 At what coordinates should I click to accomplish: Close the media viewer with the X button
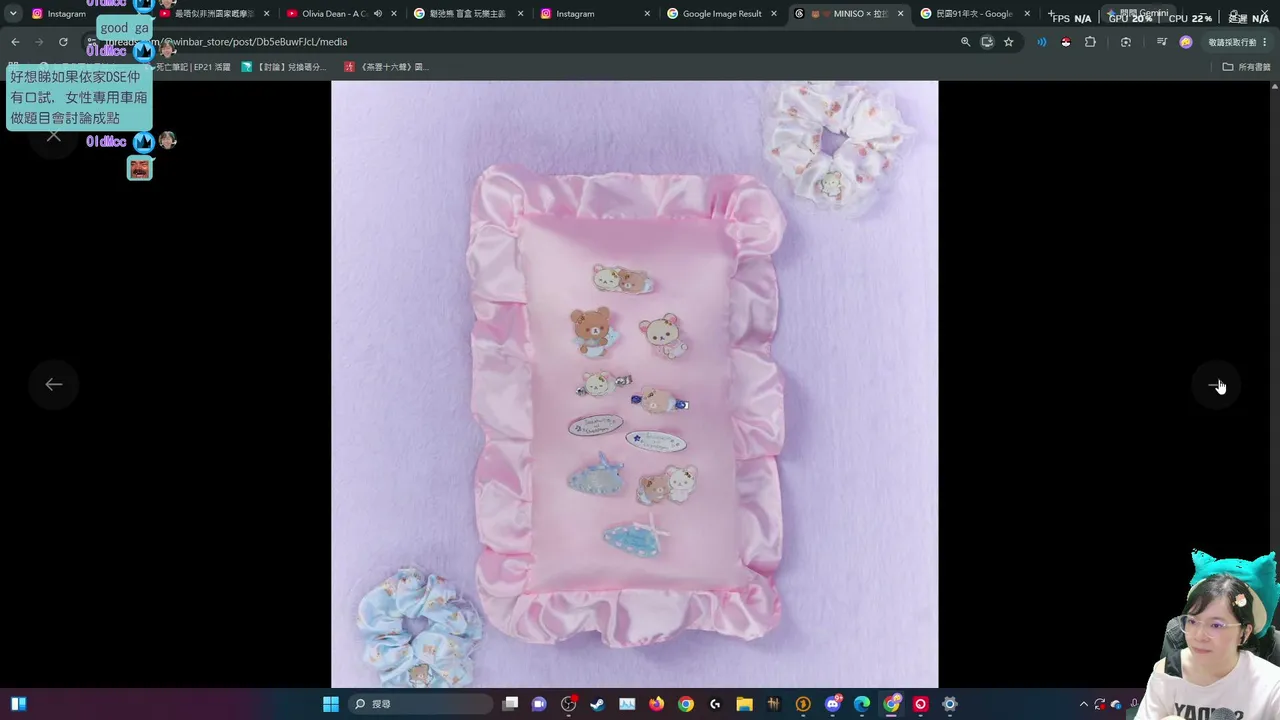pyautogui.click(x=54, y=137)
